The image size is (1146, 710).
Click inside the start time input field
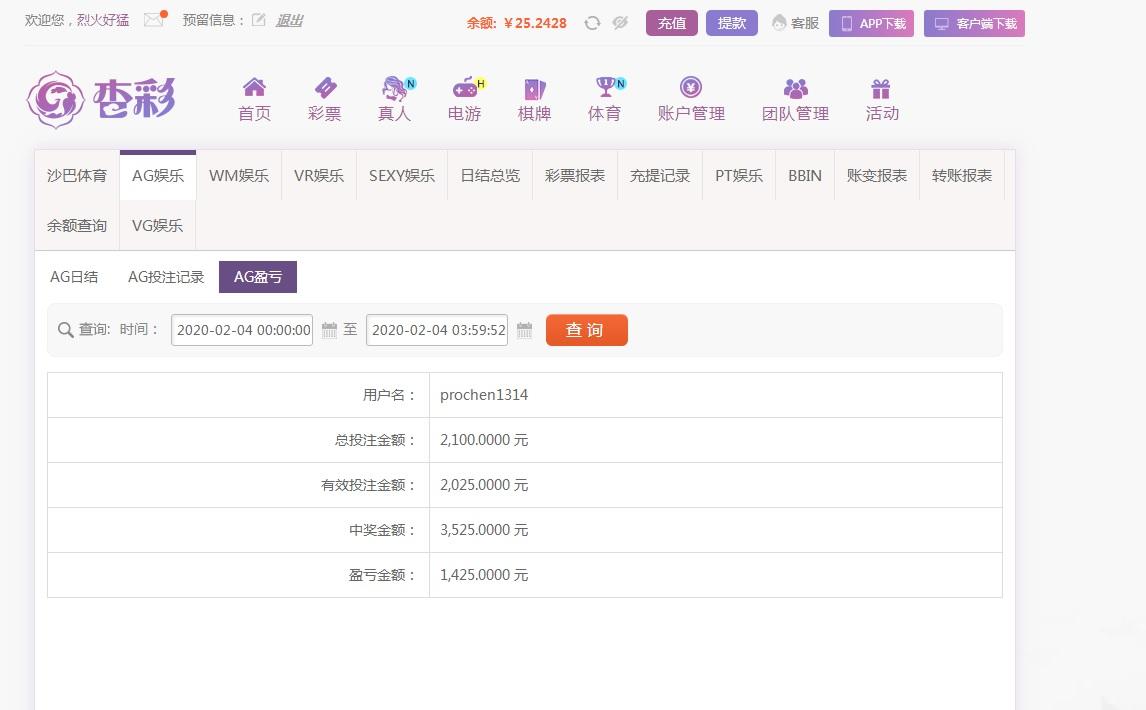241,330
